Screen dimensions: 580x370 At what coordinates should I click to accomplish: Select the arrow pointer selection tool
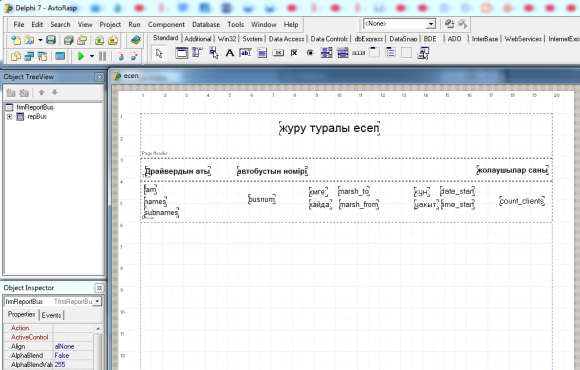click(x=159, y=54)
